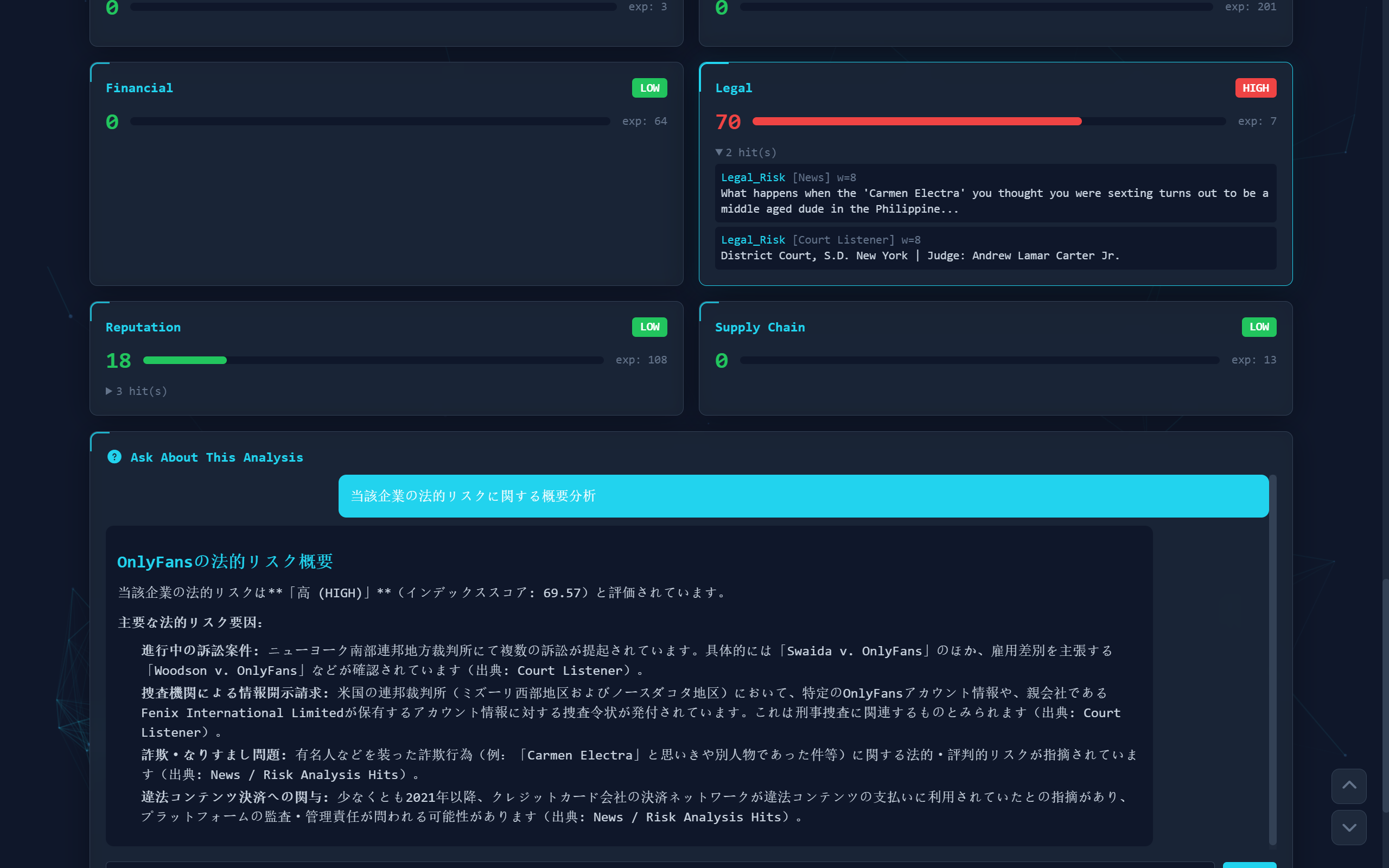Click the Legal exp: 7 label
This screenshot has width=1389, height=868.
(1257, 121)
